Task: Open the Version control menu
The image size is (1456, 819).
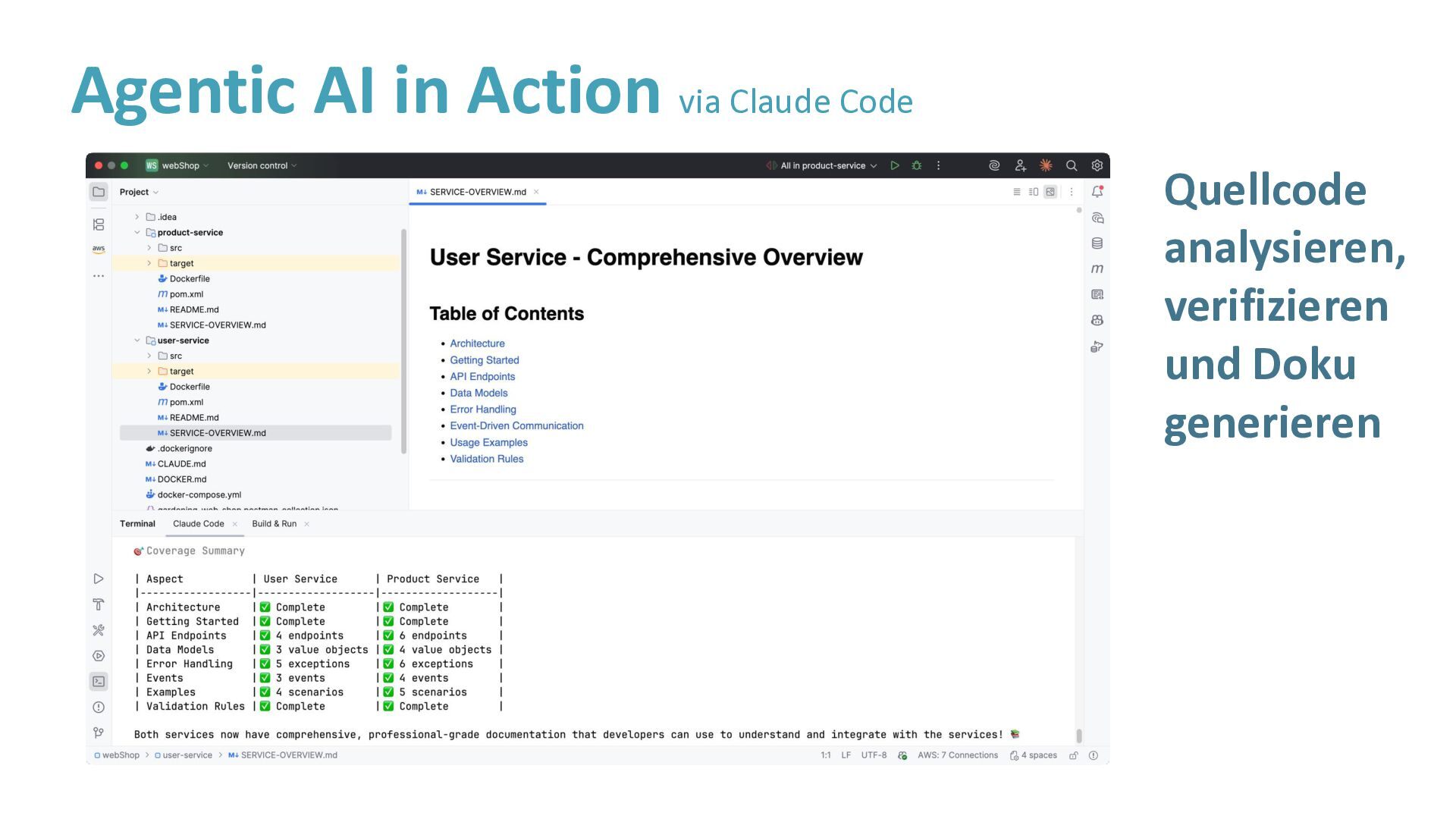Action: tap(262, 165)
